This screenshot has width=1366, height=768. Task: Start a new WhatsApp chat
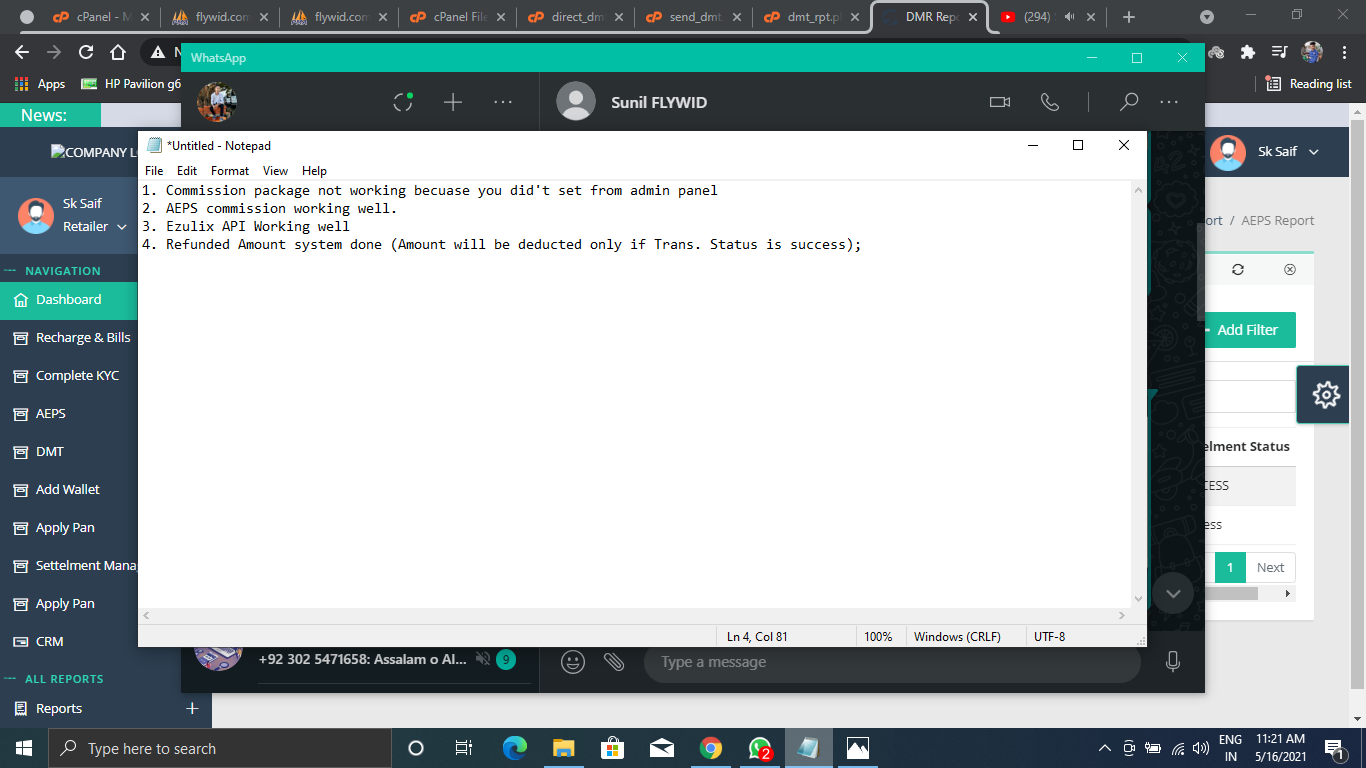453,102
